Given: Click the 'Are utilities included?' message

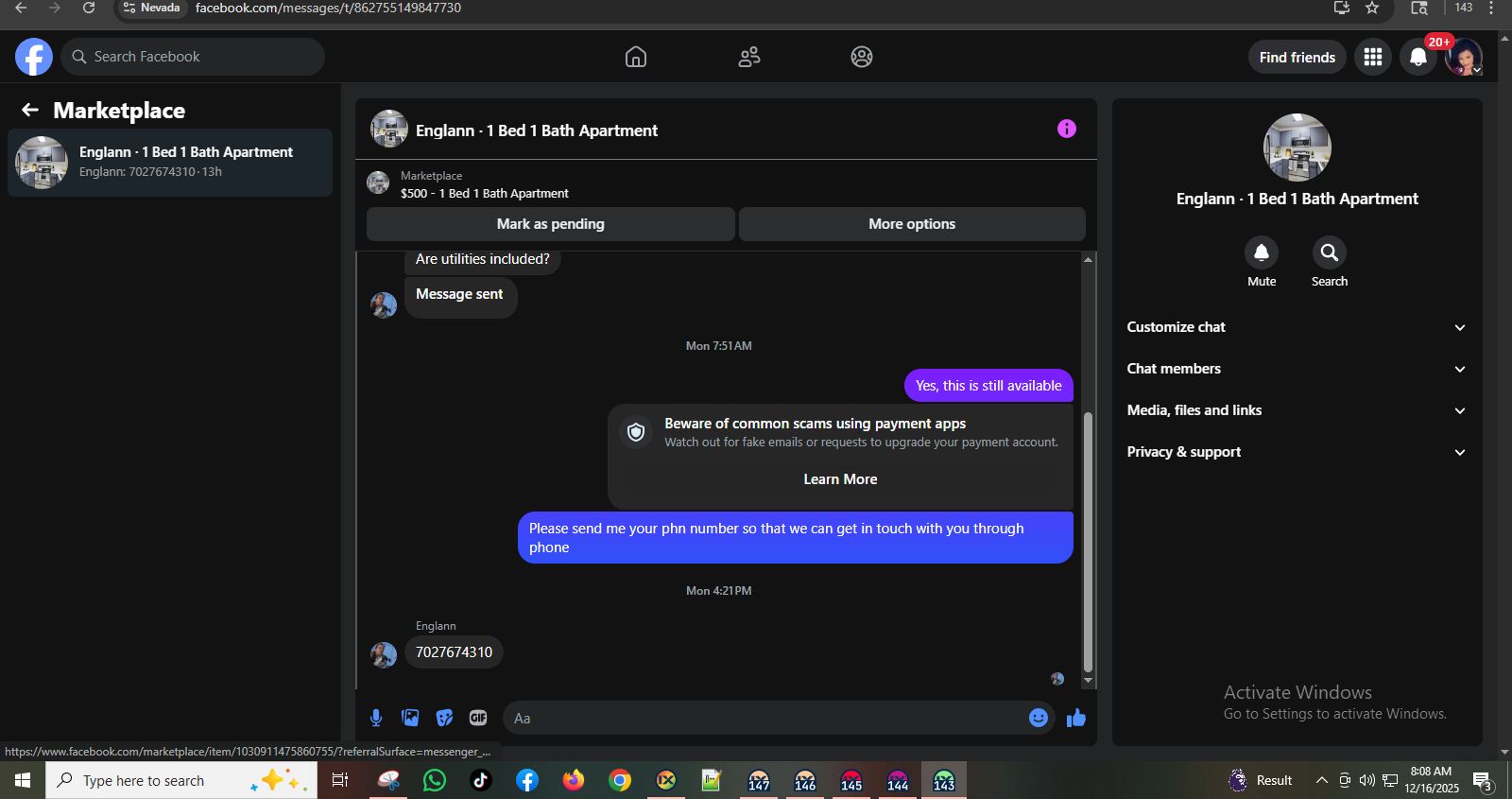Looking at the screenshot, I should (482, 259).
